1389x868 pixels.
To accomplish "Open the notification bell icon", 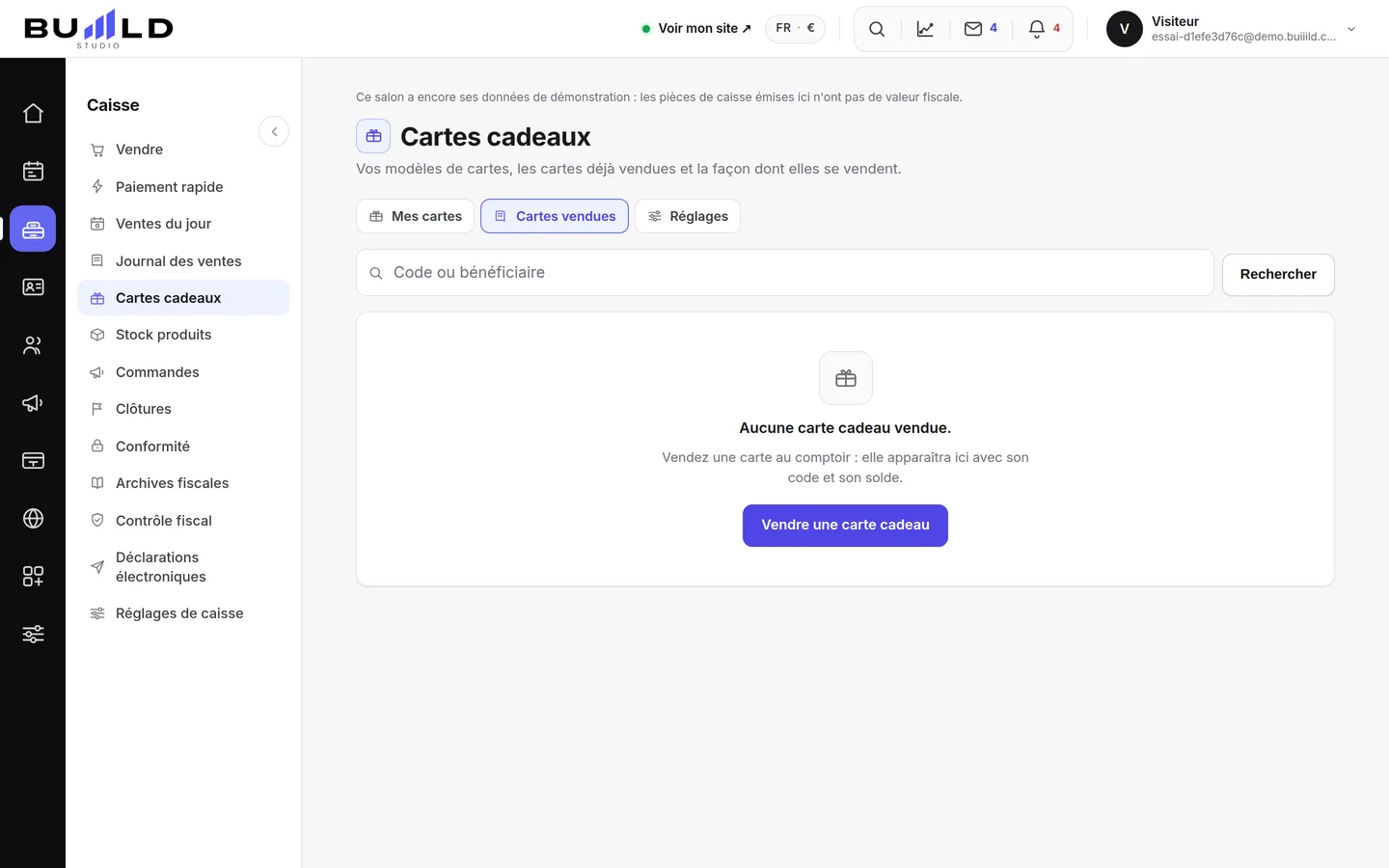I will pyautogui.click(x=1045, y=29).
